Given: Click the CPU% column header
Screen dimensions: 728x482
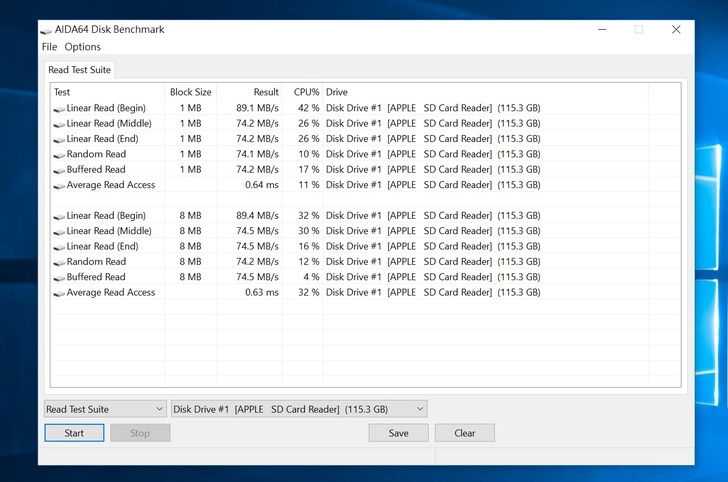Looking at the screenshot, I should pyautogui.click(x=302, y=92).
